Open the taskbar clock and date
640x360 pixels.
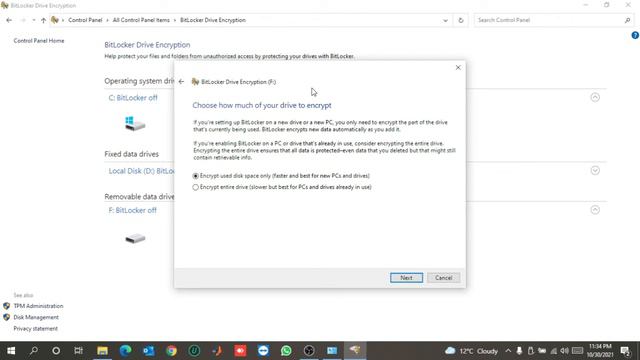(x=600, y=351)
